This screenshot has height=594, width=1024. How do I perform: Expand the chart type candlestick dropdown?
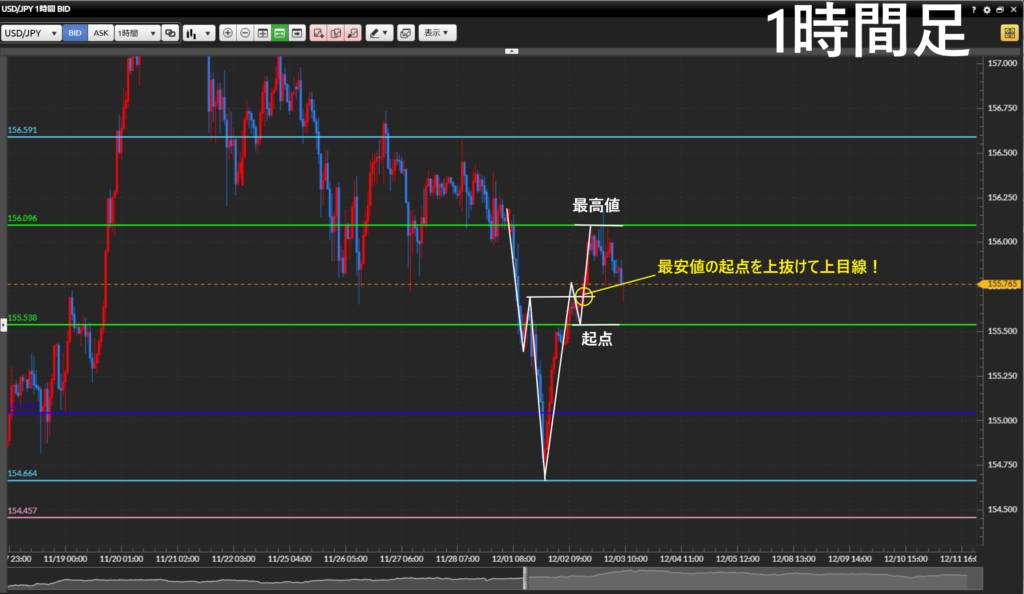[x=198, y=33]
